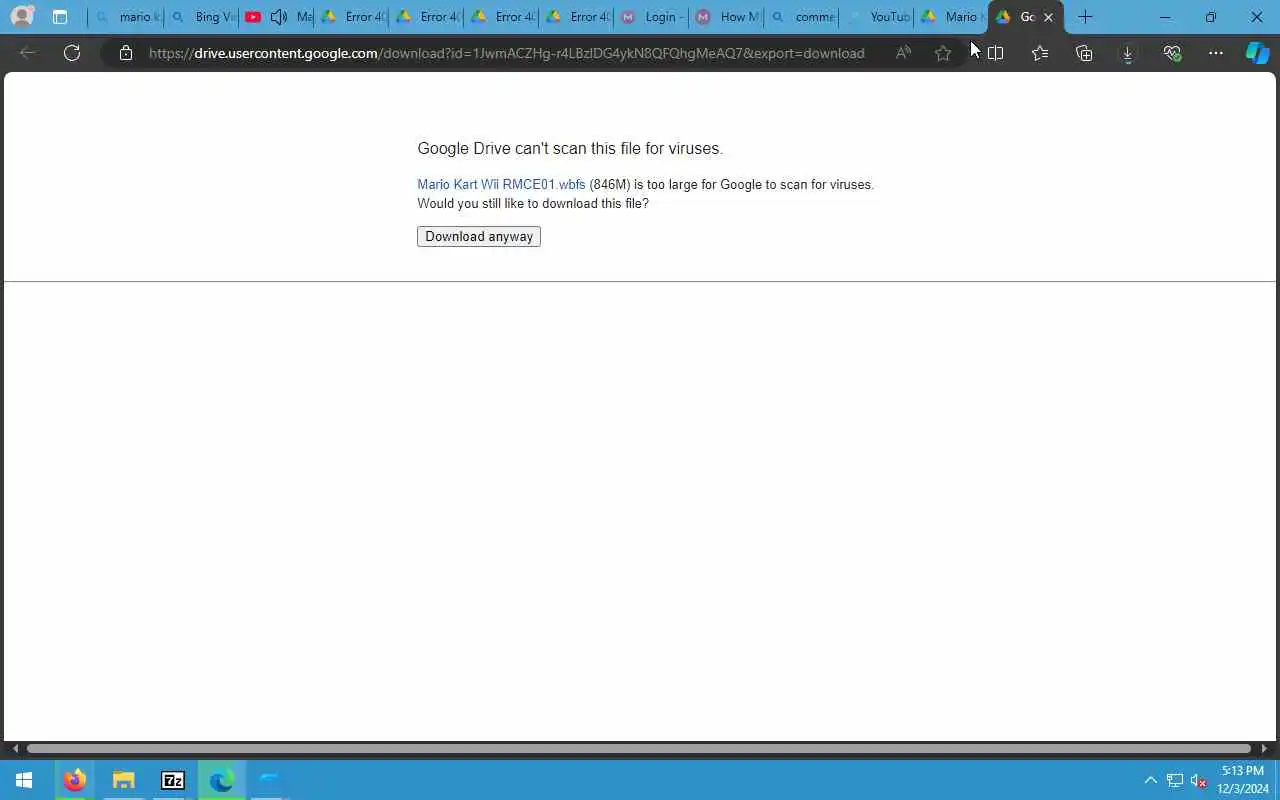
Task: Open Split screen view
Action: click(x=995, y=53)
